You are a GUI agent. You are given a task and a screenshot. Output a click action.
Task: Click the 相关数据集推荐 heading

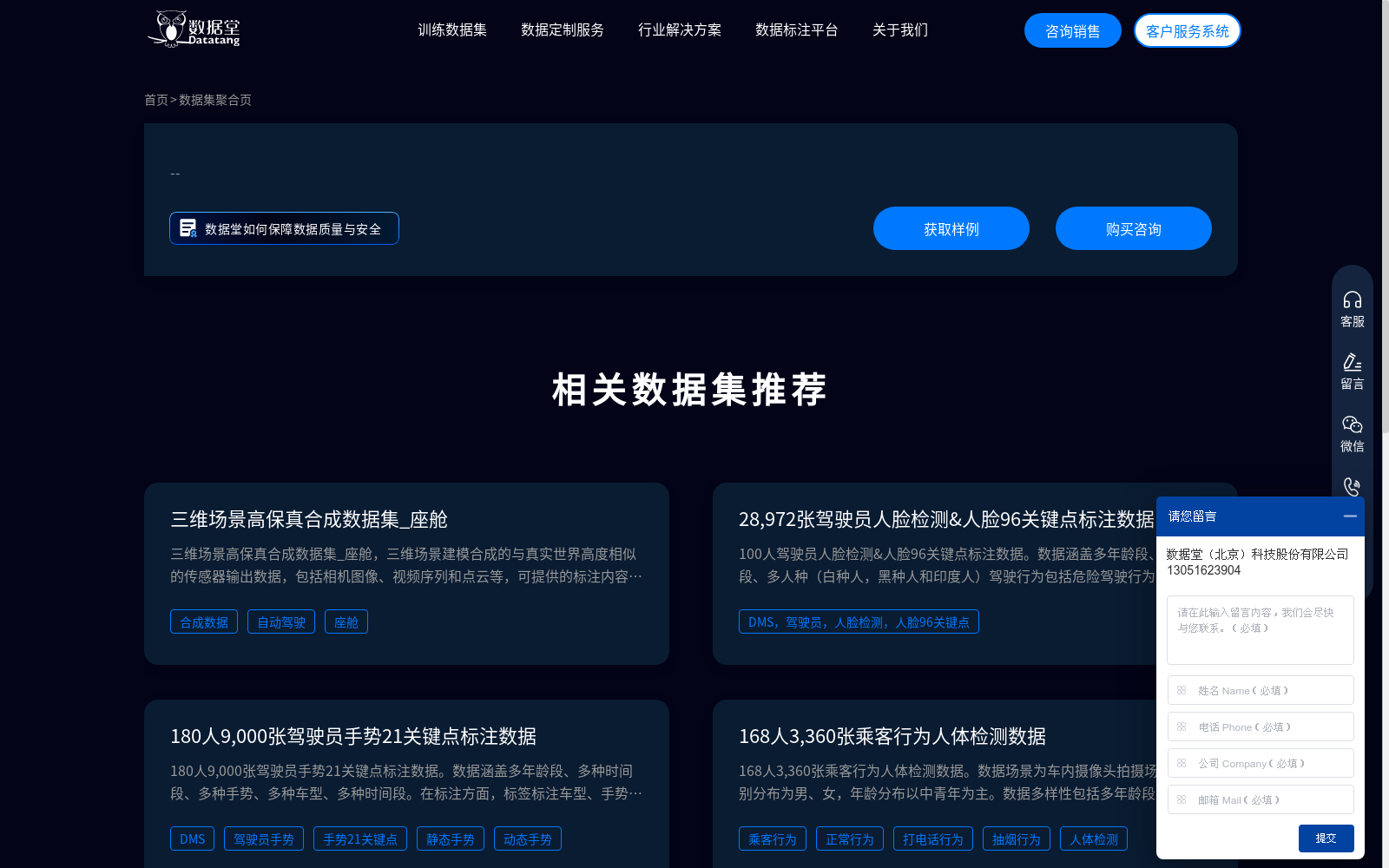click(690, 390)
